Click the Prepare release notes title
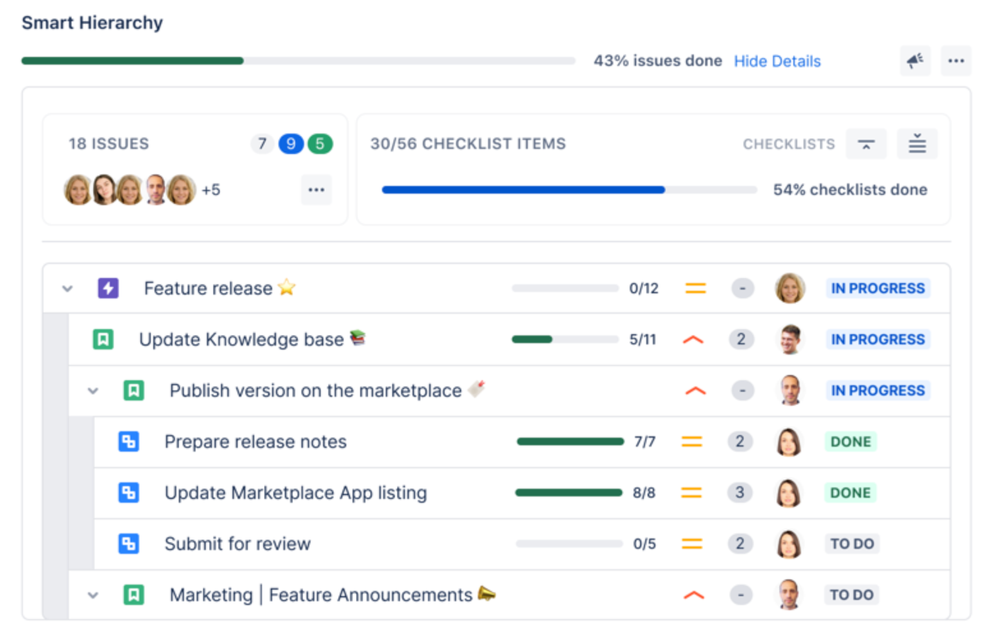999x630 pixels. 255,441
